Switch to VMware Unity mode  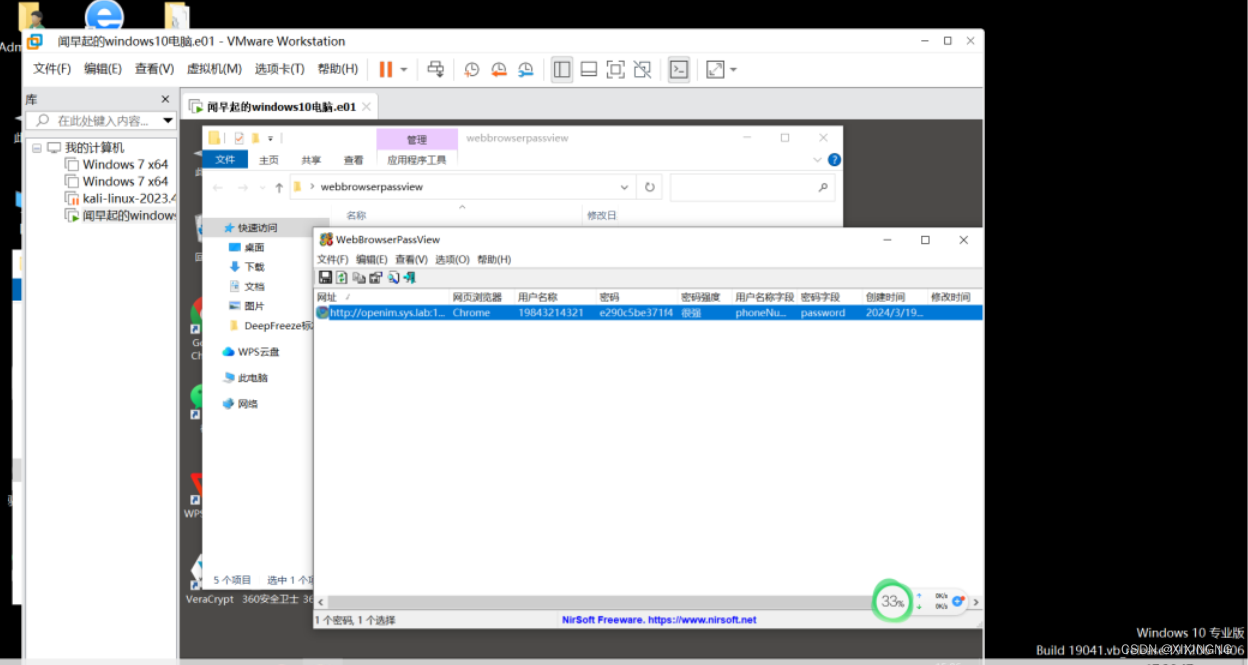643,69
